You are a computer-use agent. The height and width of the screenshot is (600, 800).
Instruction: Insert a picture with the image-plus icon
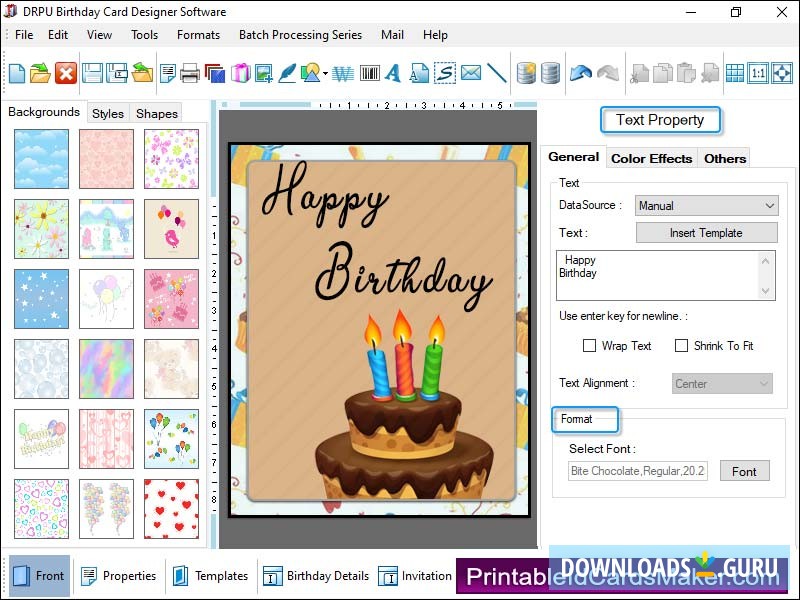point(264,73)
